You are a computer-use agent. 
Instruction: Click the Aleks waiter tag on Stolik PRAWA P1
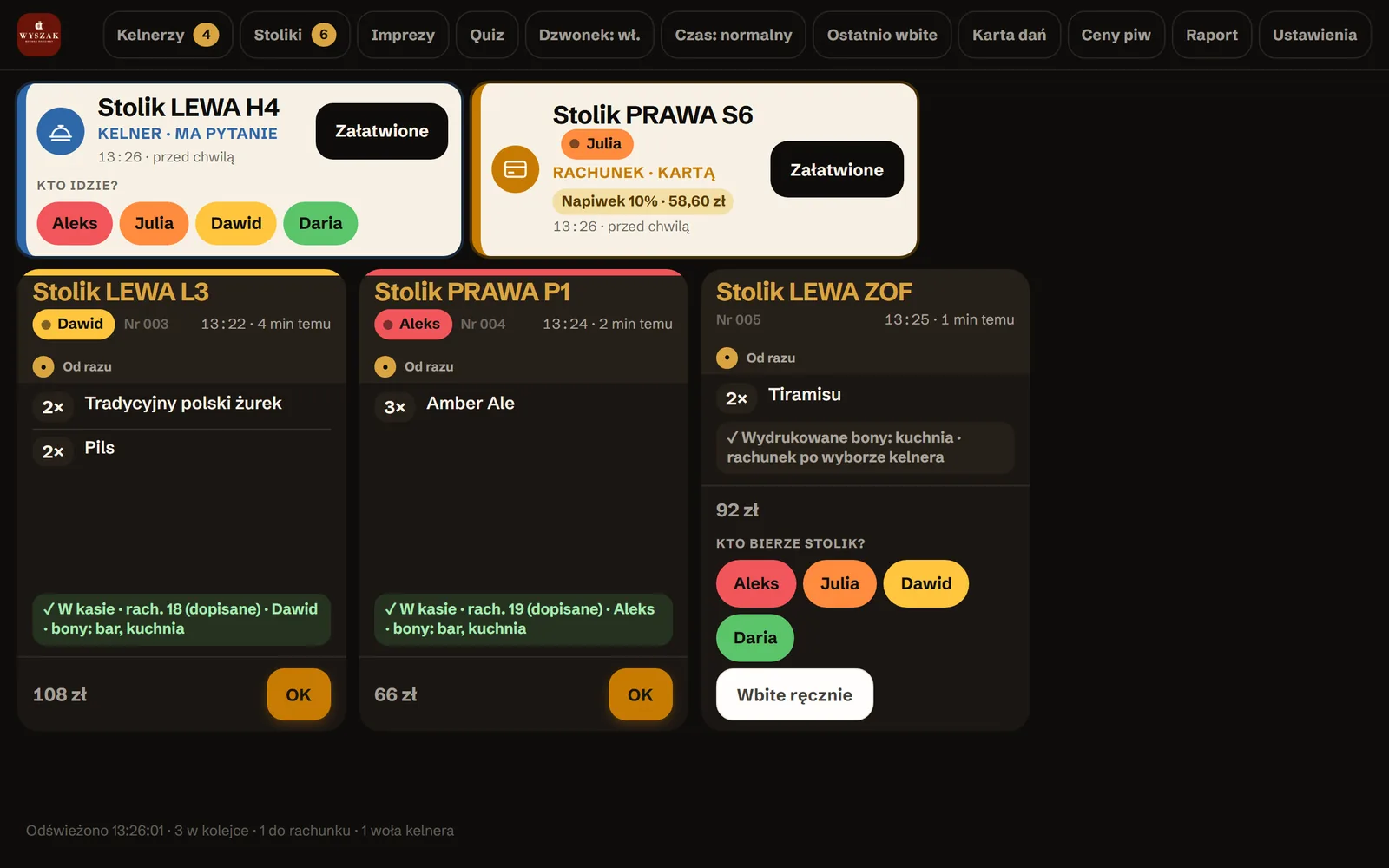[413, 324]
